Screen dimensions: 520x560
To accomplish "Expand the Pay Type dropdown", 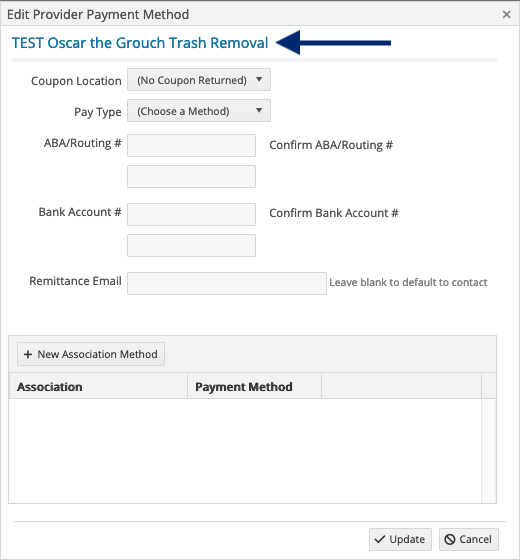I will (199, 111).
